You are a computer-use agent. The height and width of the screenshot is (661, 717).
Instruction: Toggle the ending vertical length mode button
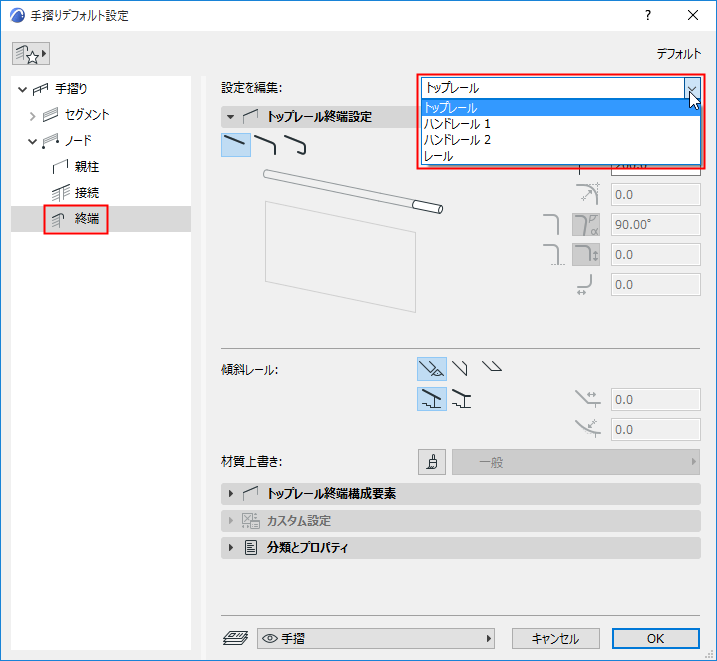(586, 255)
